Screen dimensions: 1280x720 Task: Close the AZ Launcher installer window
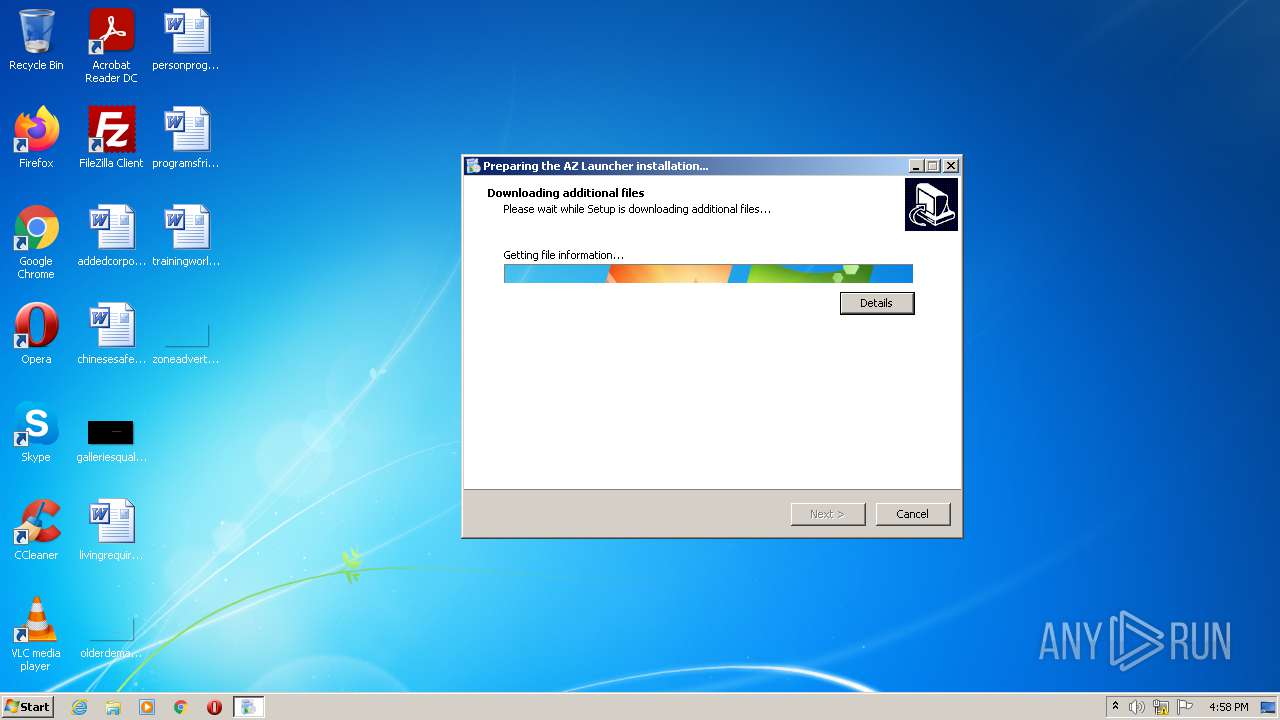(x=951, y=166)
